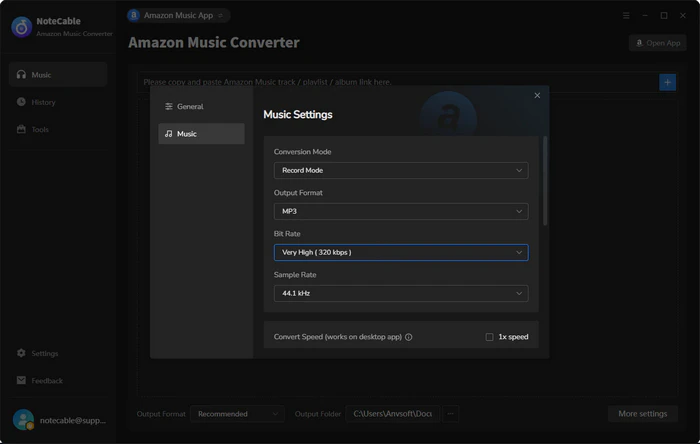Screen dimensions: 700x444
Task: Enable the 1x speed checkbox
Action: [x=489, y=337]
